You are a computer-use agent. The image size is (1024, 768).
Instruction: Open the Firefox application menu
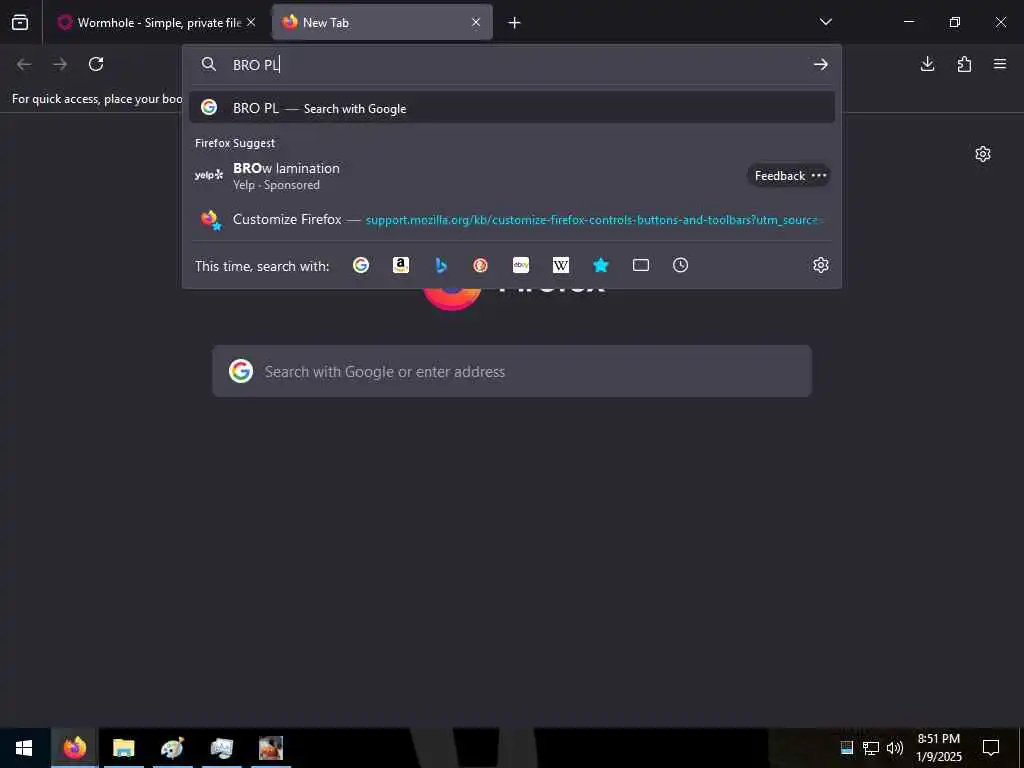tap(1000, 64)
